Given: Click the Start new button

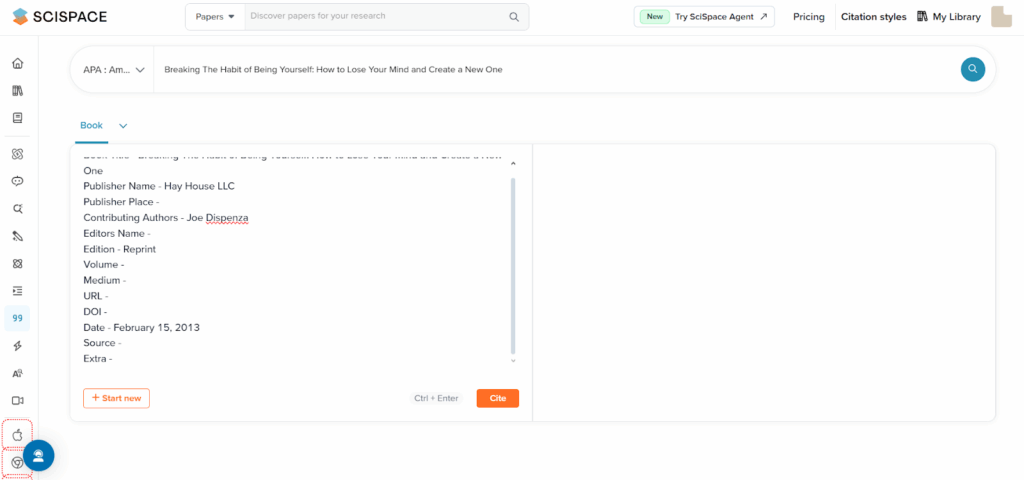Looking at the screenshot, I should pyautogui.click(x=116, y=398).
